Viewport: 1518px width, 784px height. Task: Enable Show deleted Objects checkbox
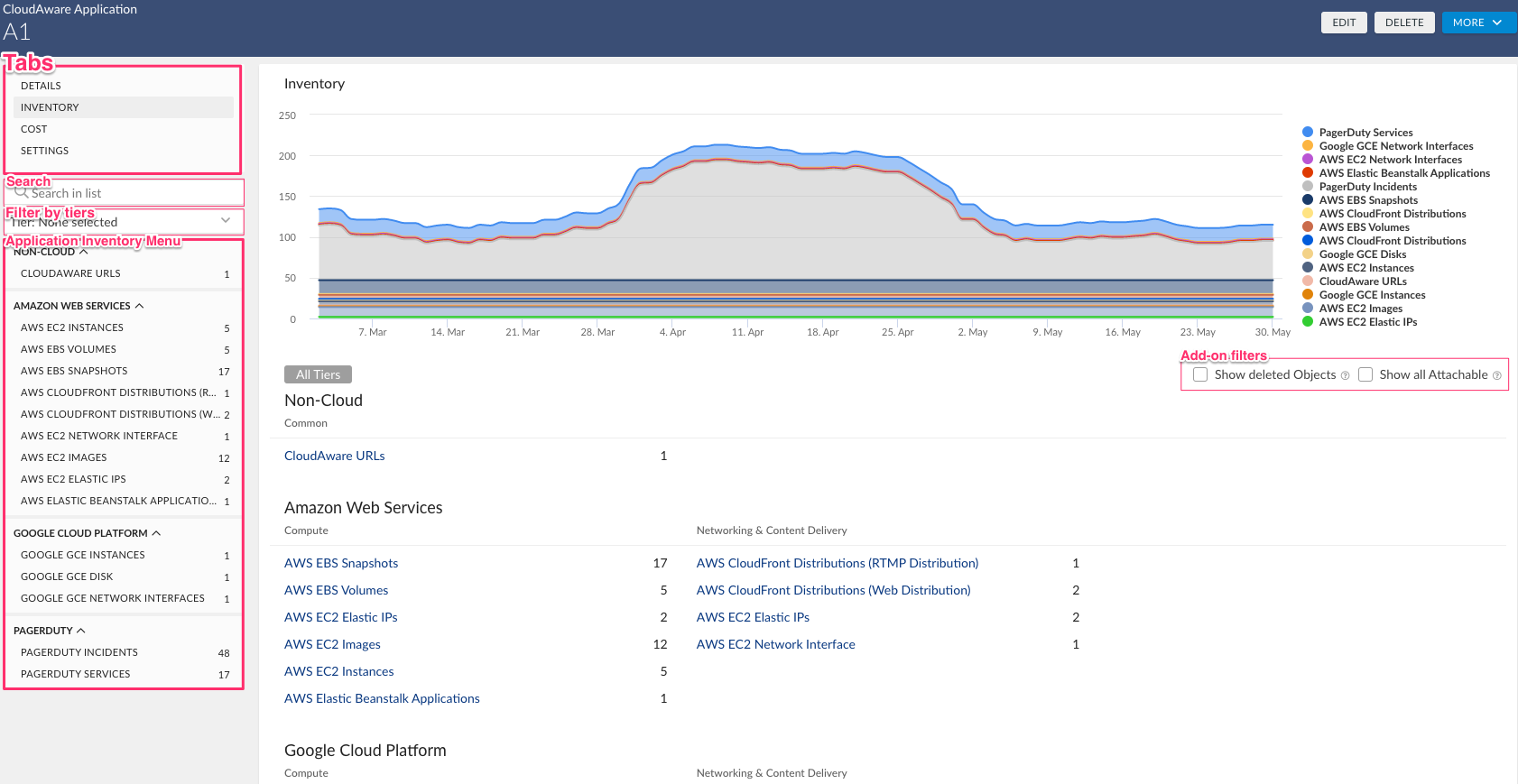[x=1200, y=374]
